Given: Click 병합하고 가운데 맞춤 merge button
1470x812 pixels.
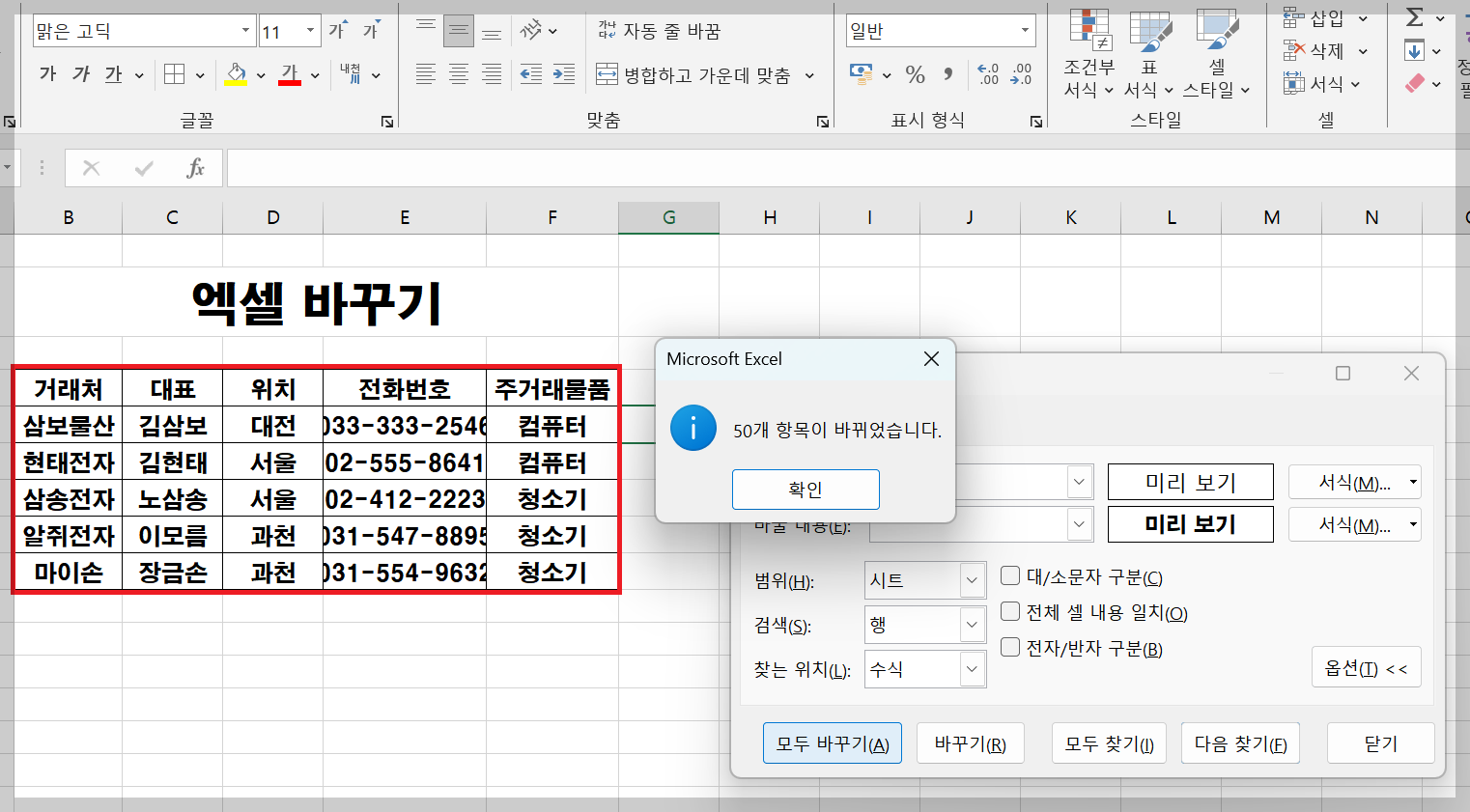Looking at the screenshot, I should click(x=693, y=74).
